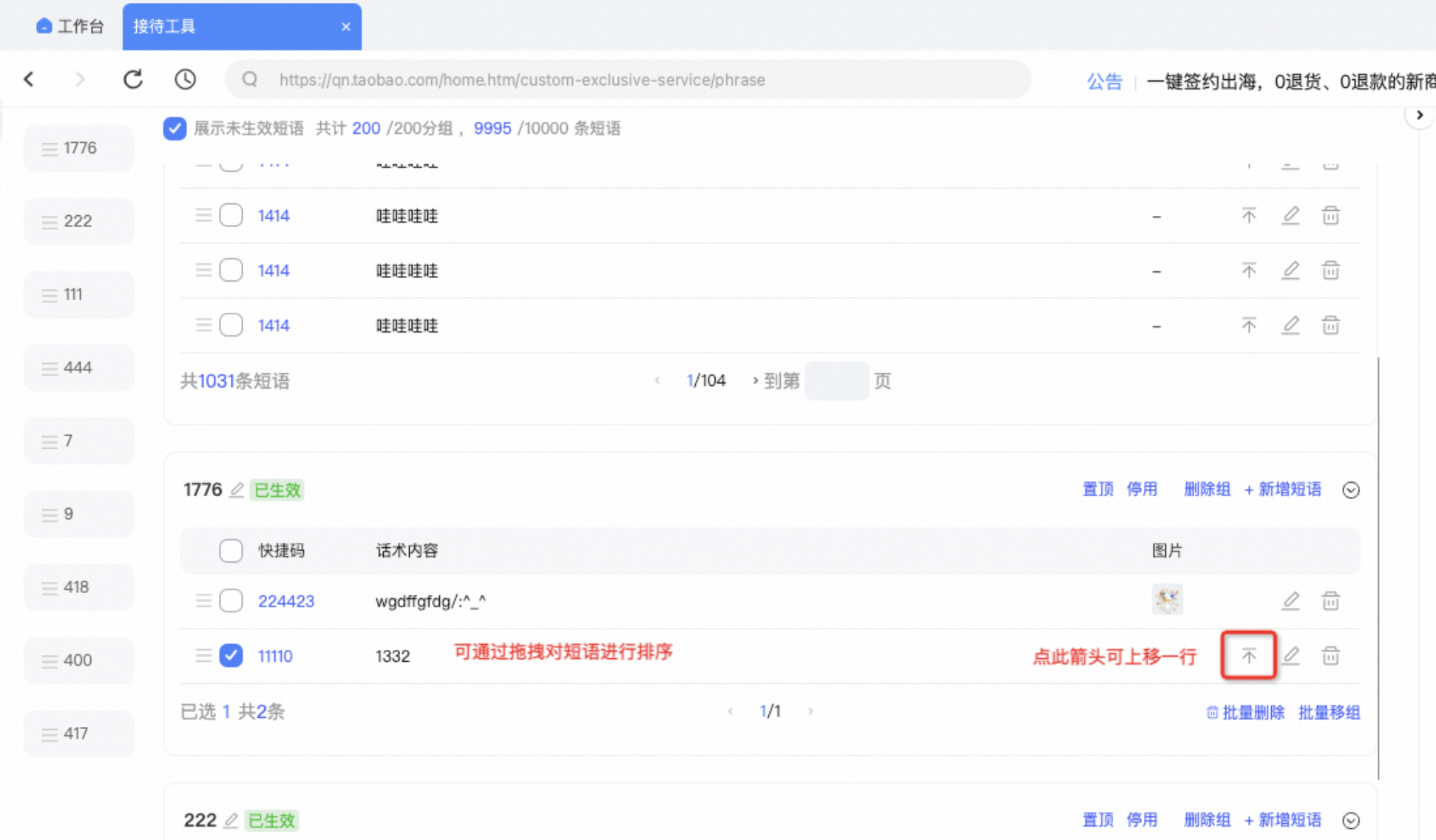Screen dimensions: 1436x840
Task: Pin group 1776 with 置顶
Action: pyautogui.click(x=1098, y=490)
